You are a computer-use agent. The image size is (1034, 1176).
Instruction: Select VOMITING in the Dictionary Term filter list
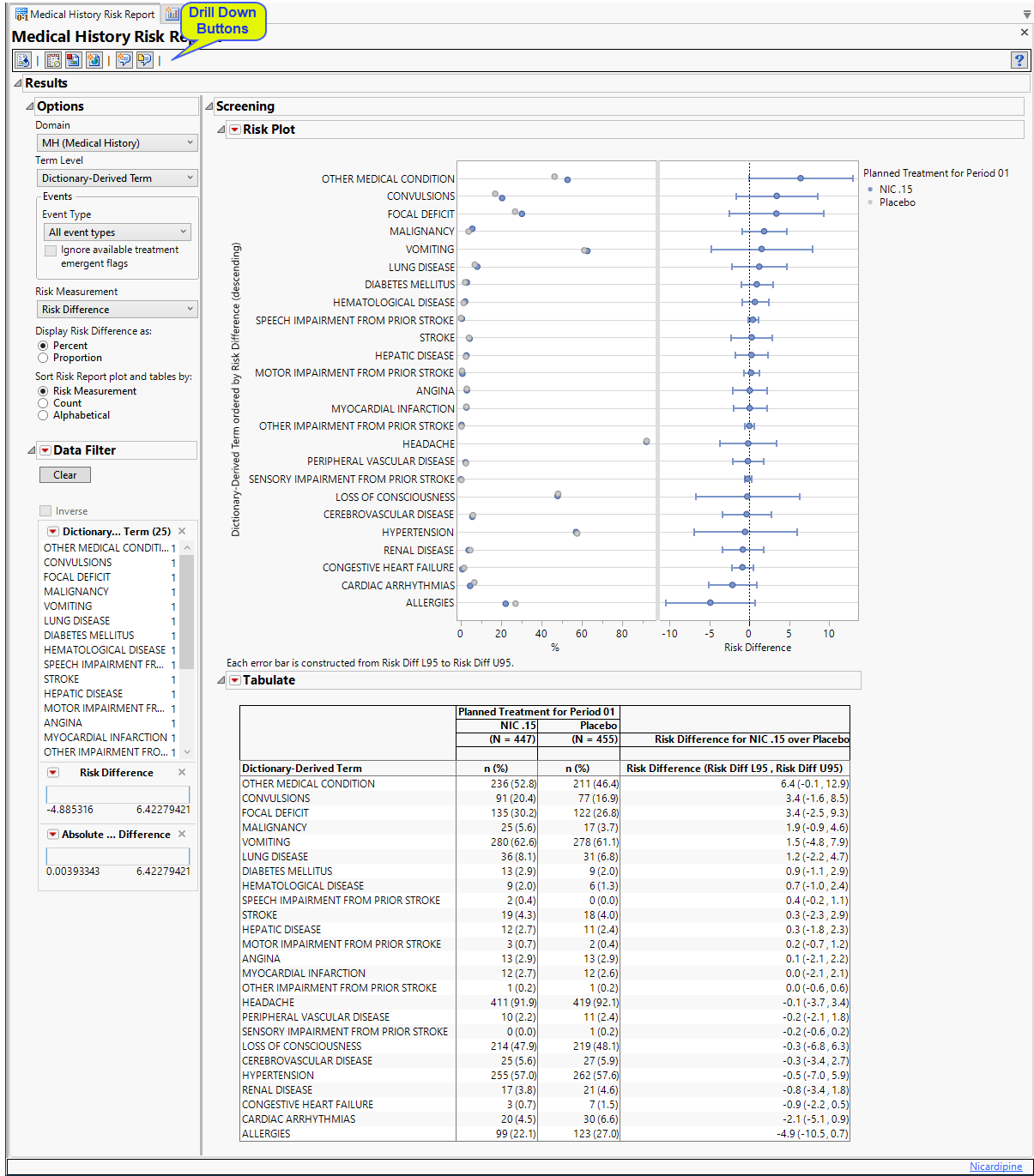pyautogui.click(x=68, y=606)
